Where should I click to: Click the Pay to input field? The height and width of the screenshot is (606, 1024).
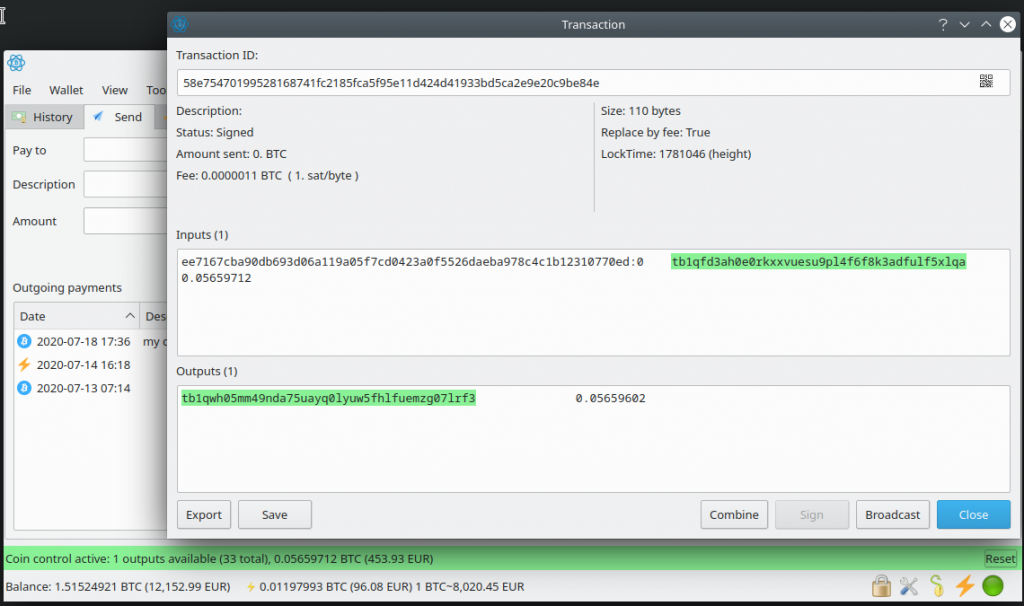click(125, 150)
